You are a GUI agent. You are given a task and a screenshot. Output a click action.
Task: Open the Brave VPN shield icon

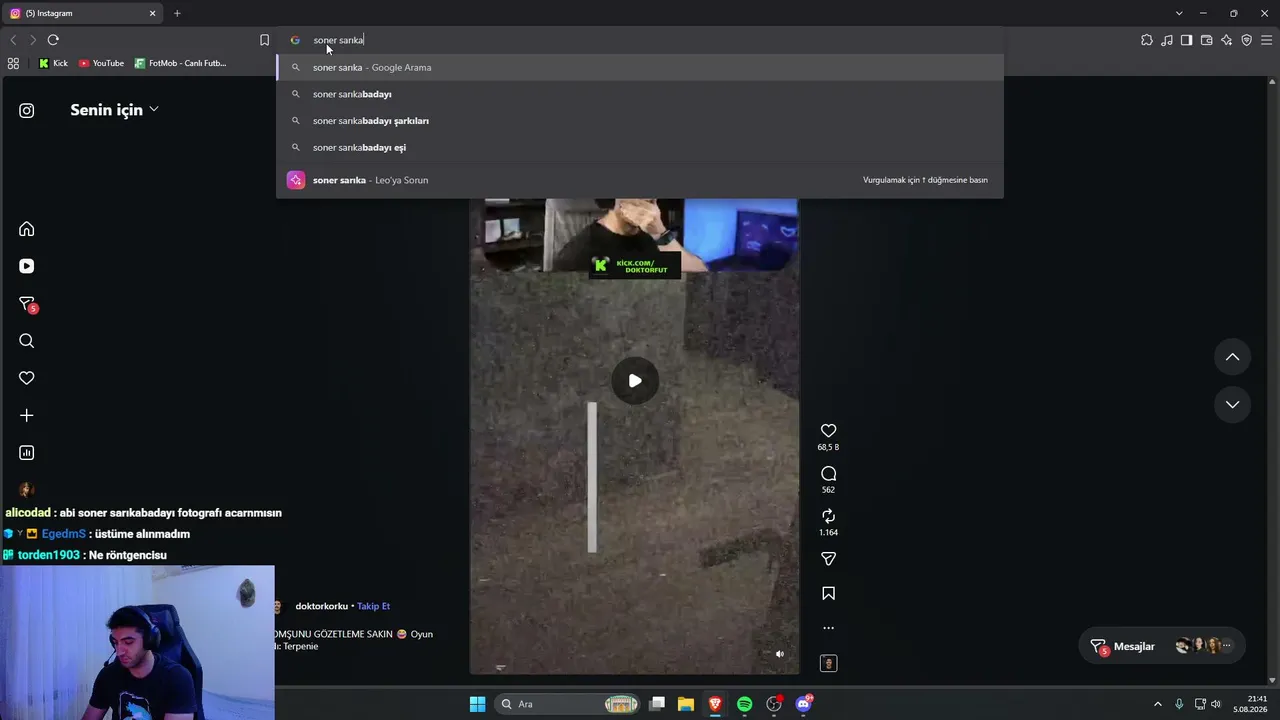click(1246, 40)
